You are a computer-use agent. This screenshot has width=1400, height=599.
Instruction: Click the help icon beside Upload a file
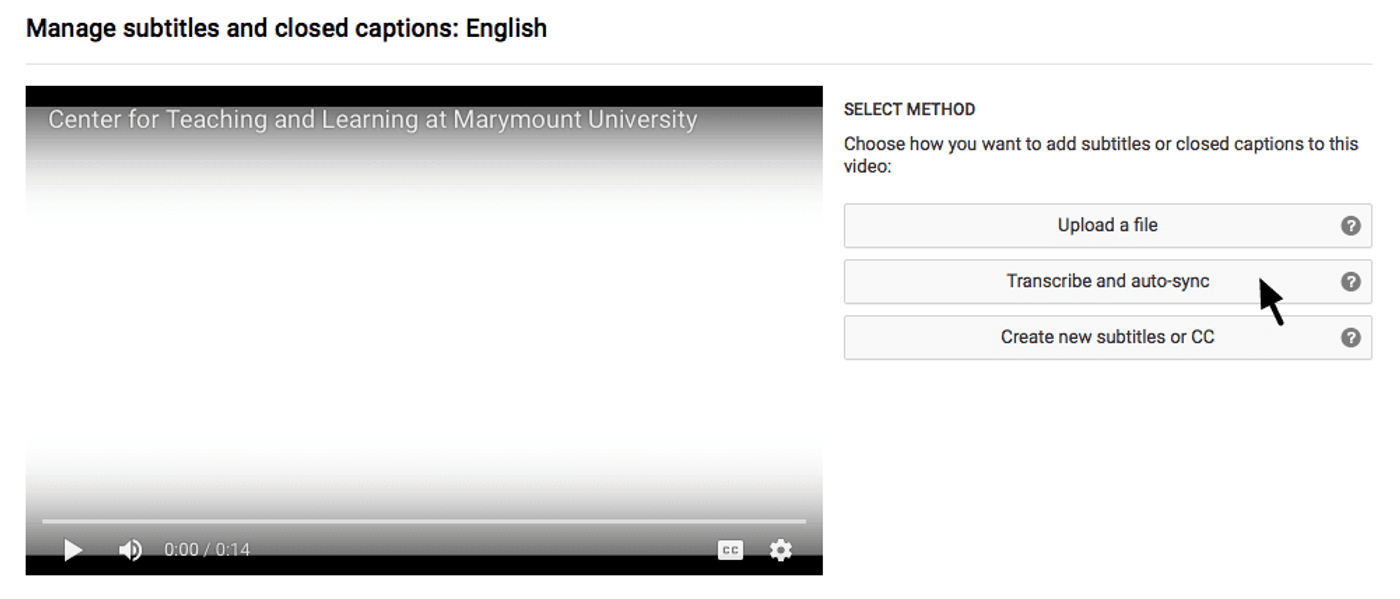coord(1350,226)
